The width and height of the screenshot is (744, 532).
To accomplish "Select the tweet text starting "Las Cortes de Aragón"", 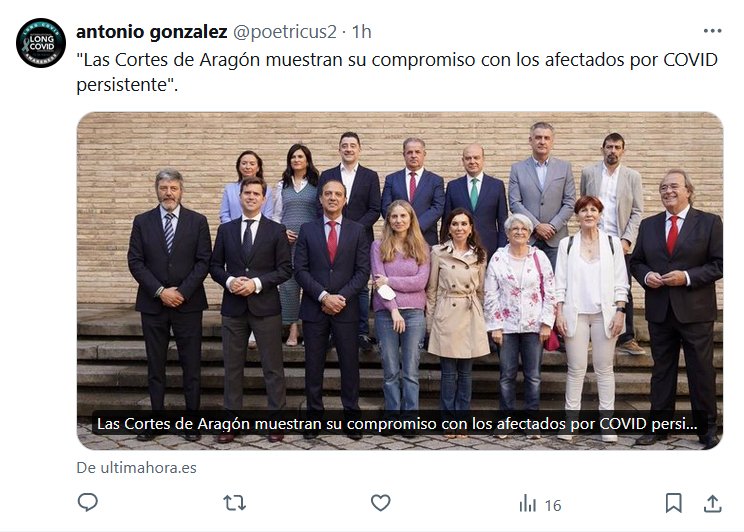I will pos(397,72).
